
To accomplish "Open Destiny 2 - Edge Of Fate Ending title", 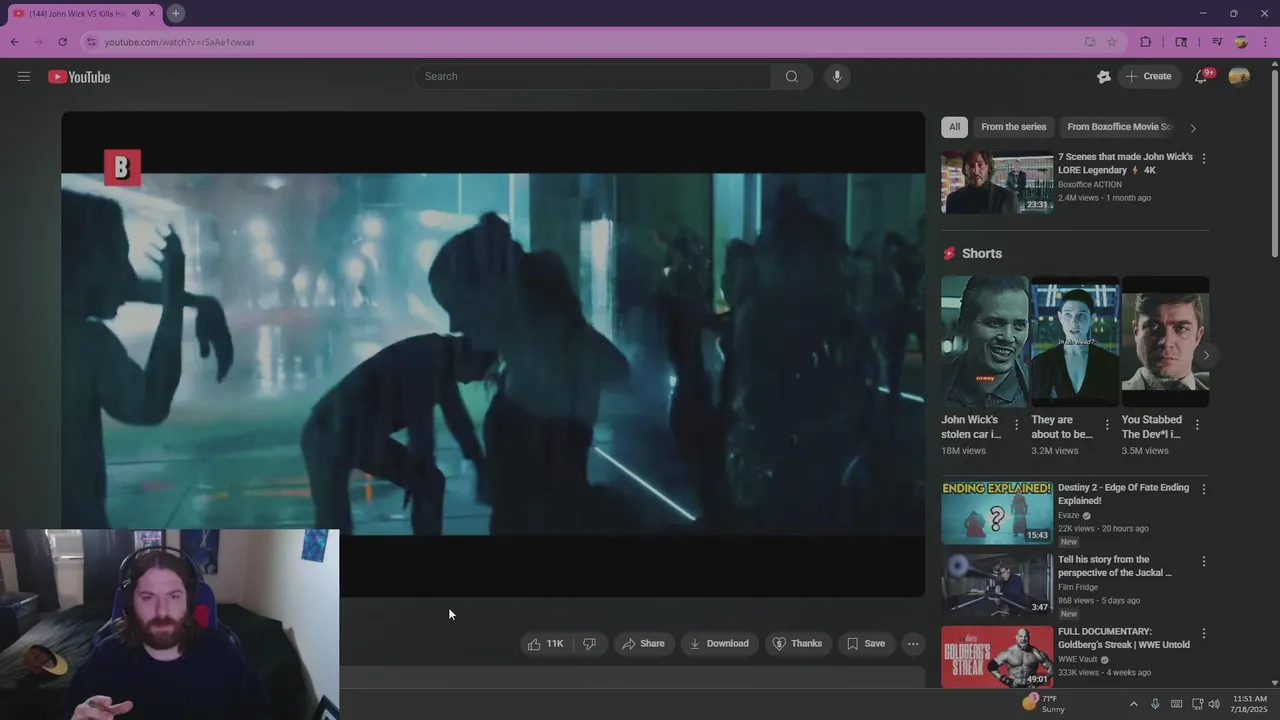I will [x=1123, y=494].
